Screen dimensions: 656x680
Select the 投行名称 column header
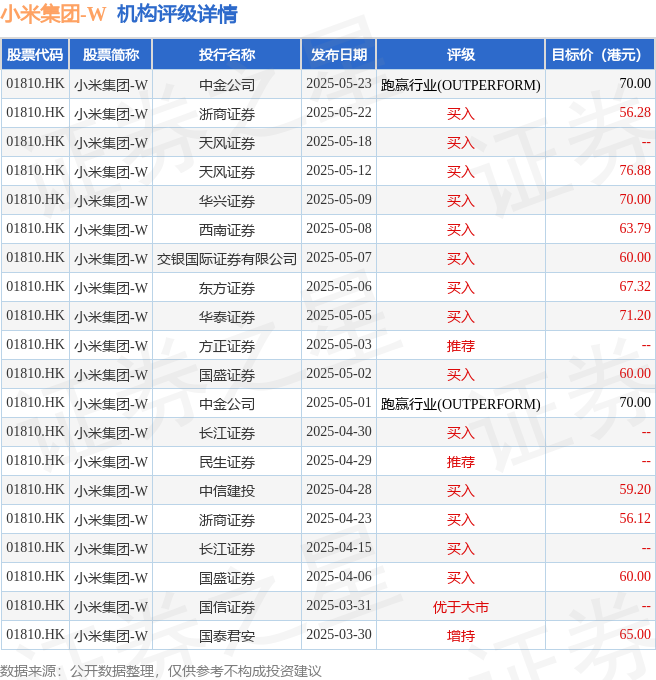(x=227, y=55)
